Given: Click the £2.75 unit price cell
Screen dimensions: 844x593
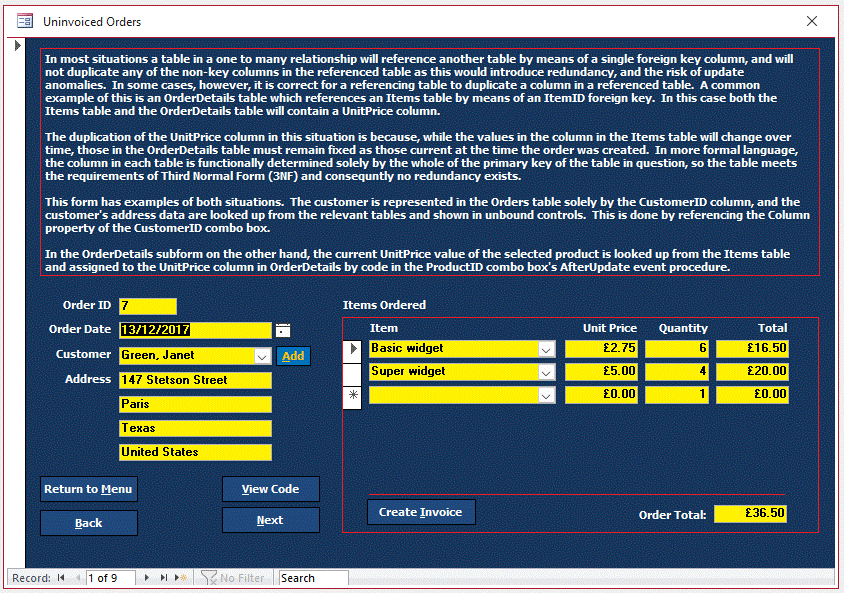Looking at the screenshot, I should (601, 349).
